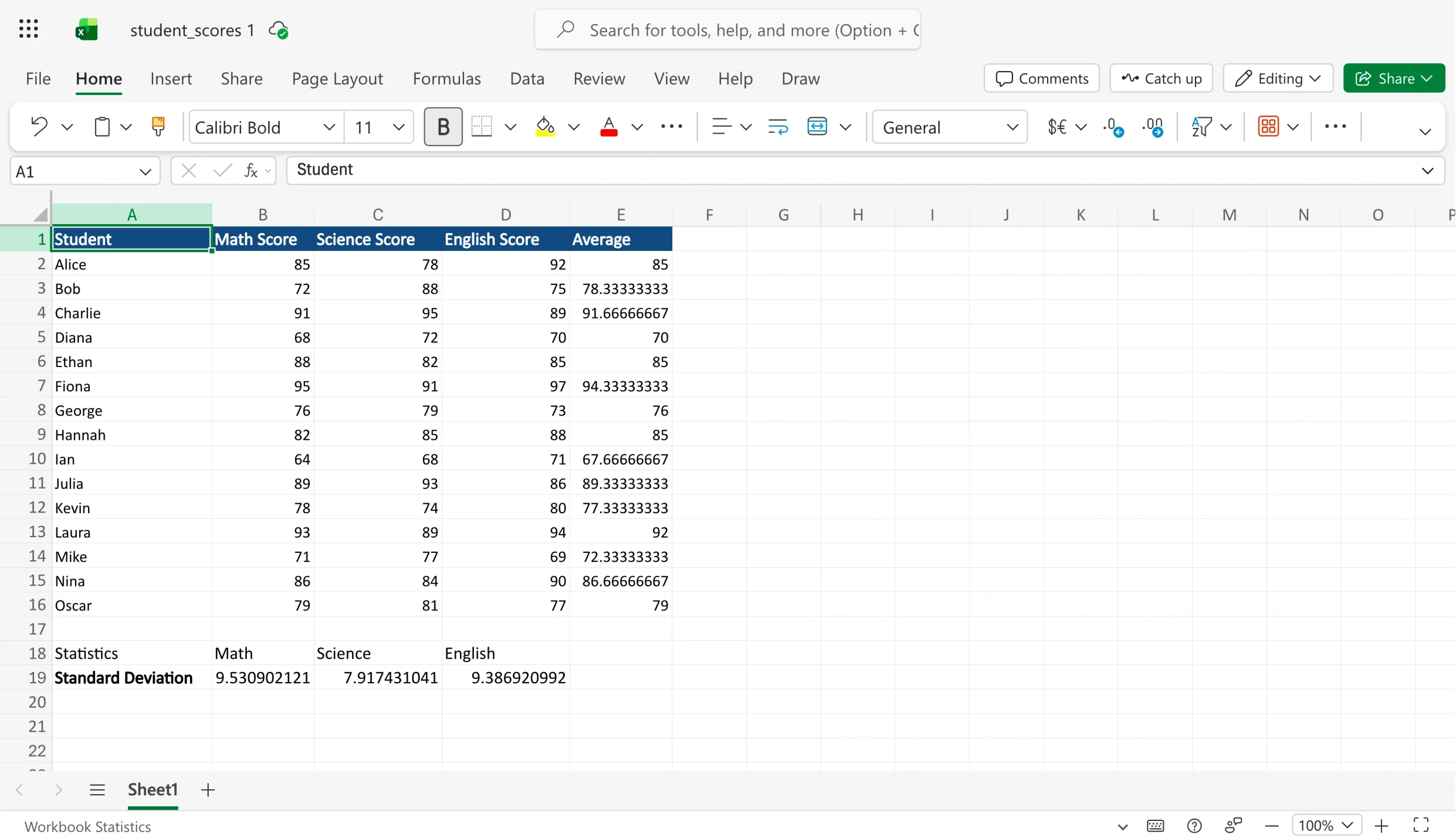Activate the Format Painter

(x=158, y=126)
